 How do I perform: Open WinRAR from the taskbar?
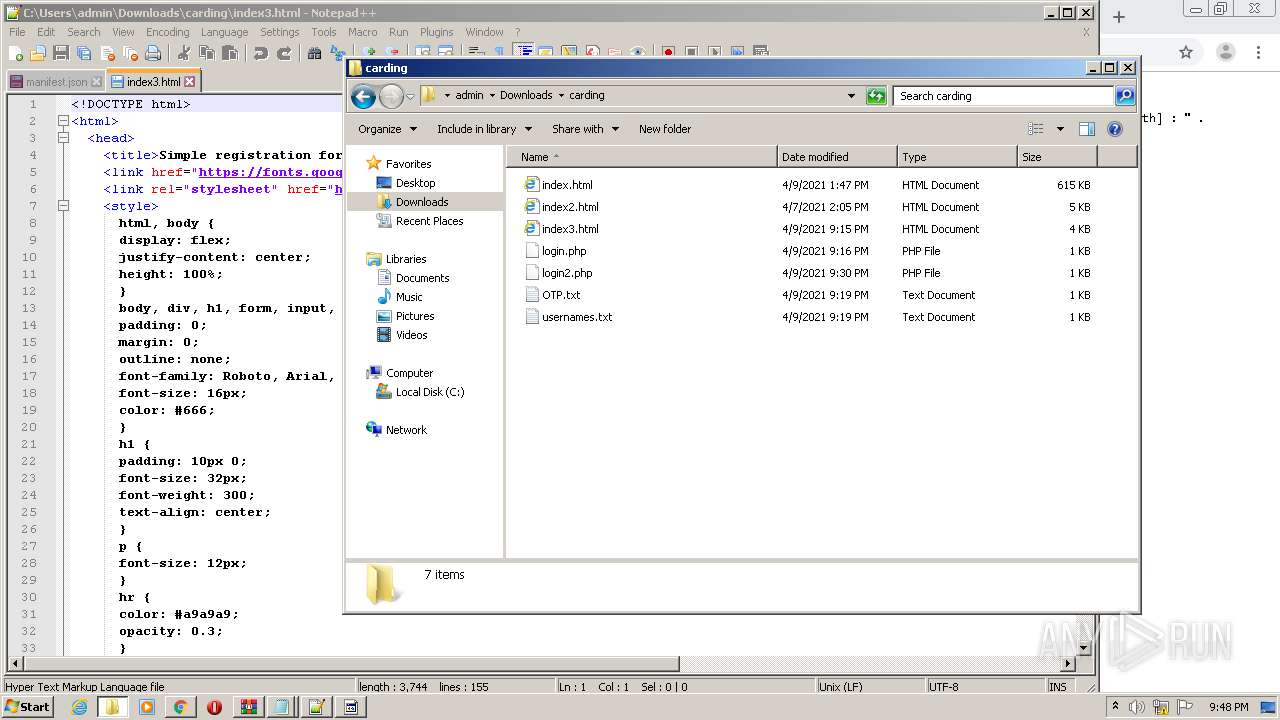[x=248, y=707]
